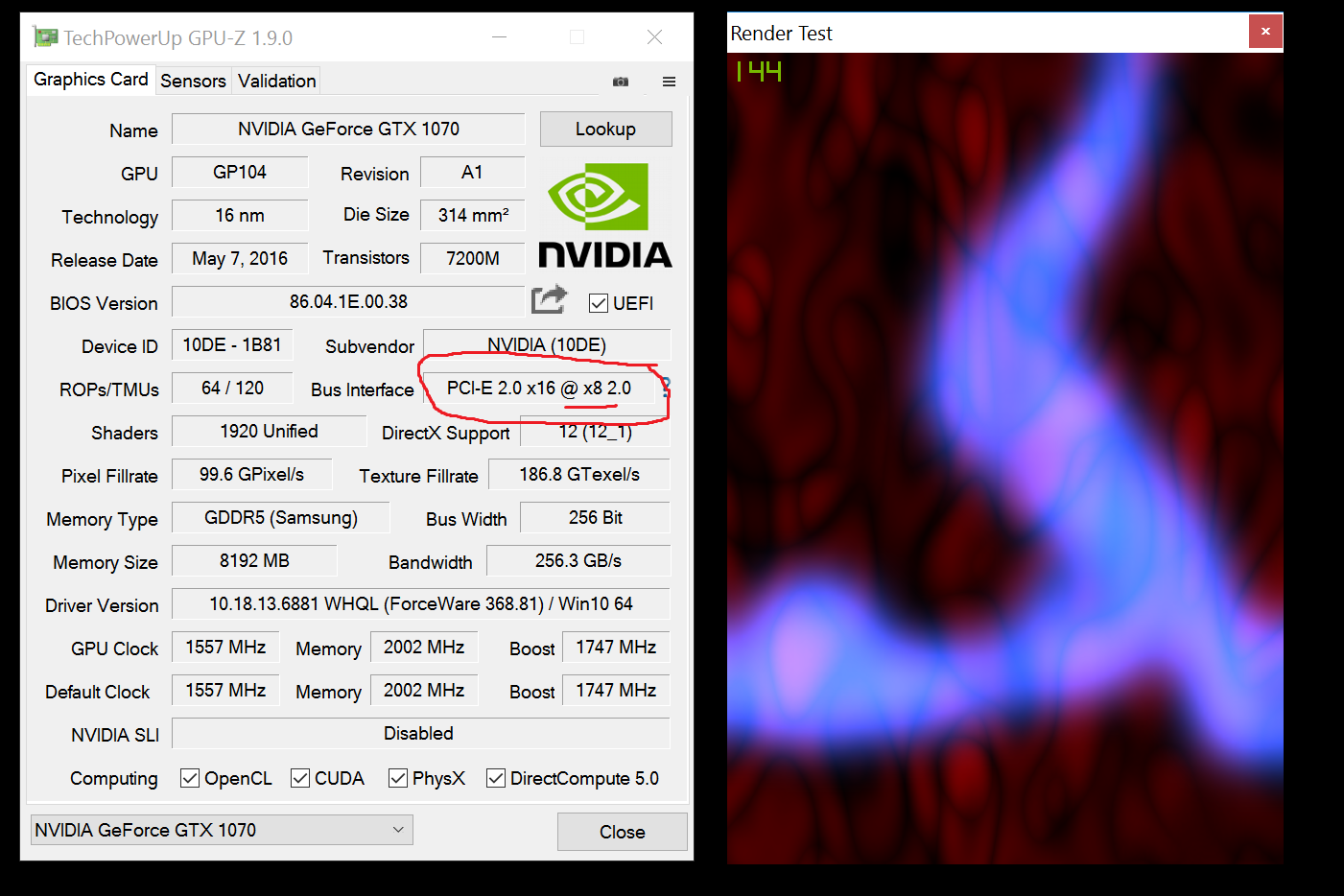Click the BIOS Version field

[x=348, y=301]
